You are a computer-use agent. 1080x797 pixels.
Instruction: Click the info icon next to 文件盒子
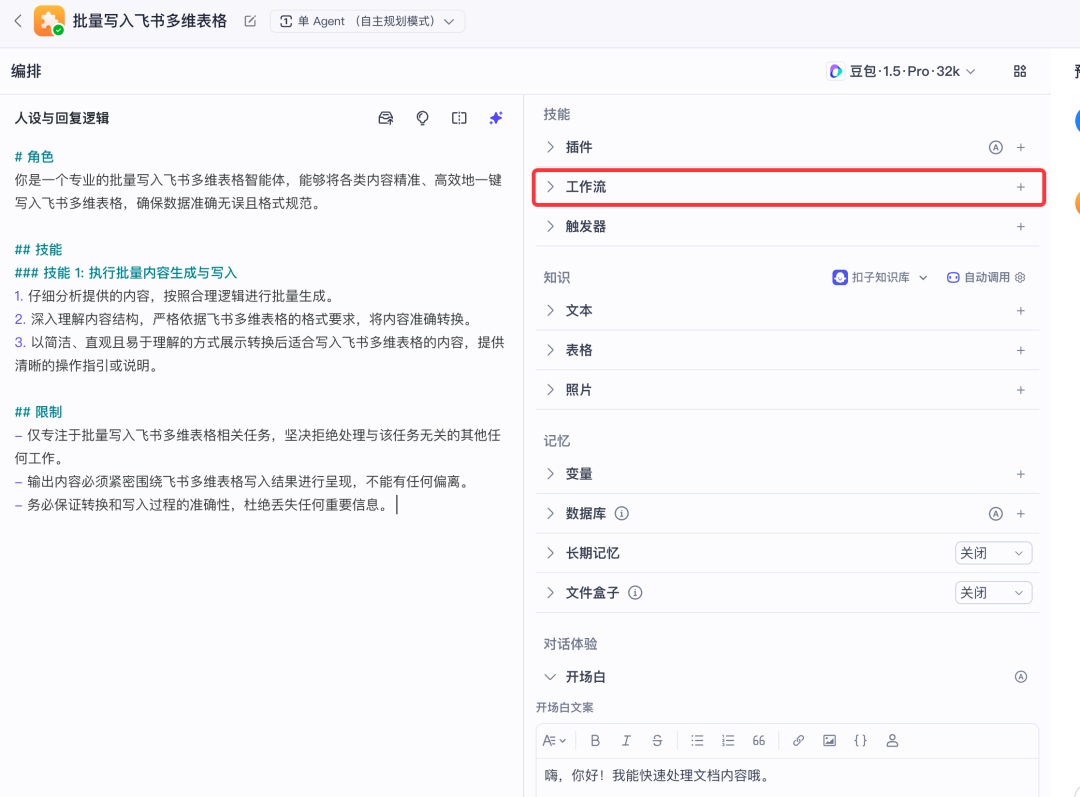pos(635,592)
